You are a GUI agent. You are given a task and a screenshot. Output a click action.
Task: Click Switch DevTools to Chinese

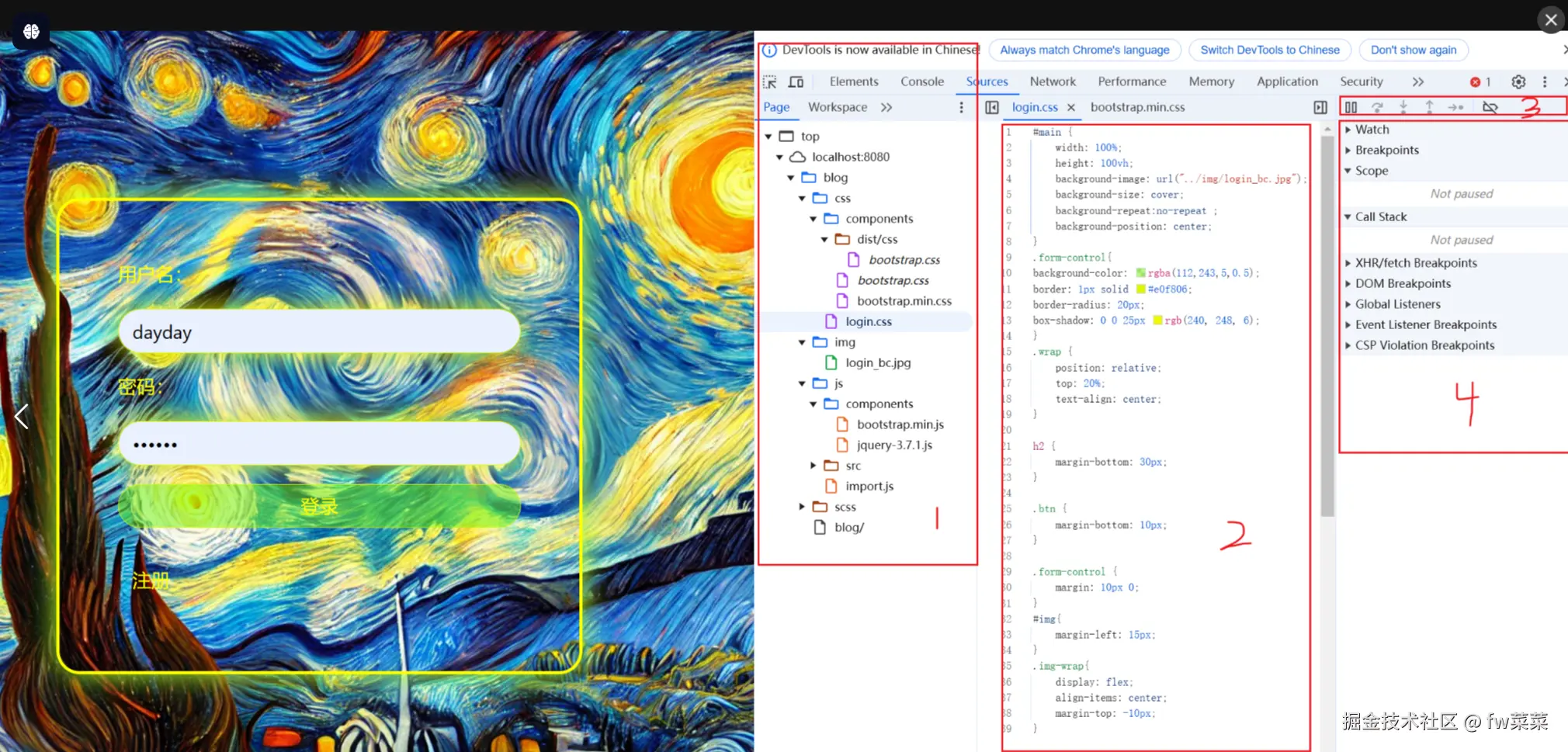pyautogui.click(x=1270, y=50)
